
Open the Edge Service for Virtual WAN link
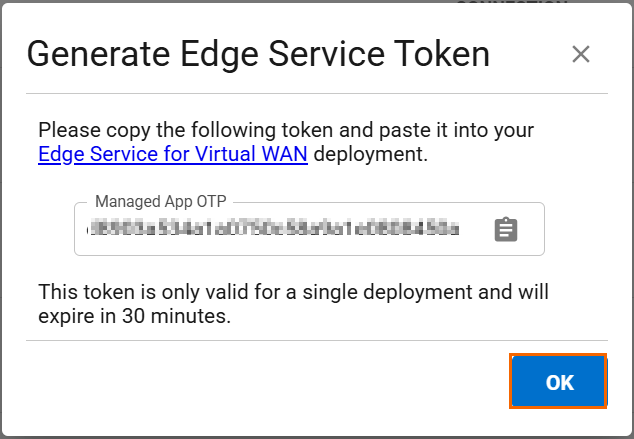tap(173, 154)
